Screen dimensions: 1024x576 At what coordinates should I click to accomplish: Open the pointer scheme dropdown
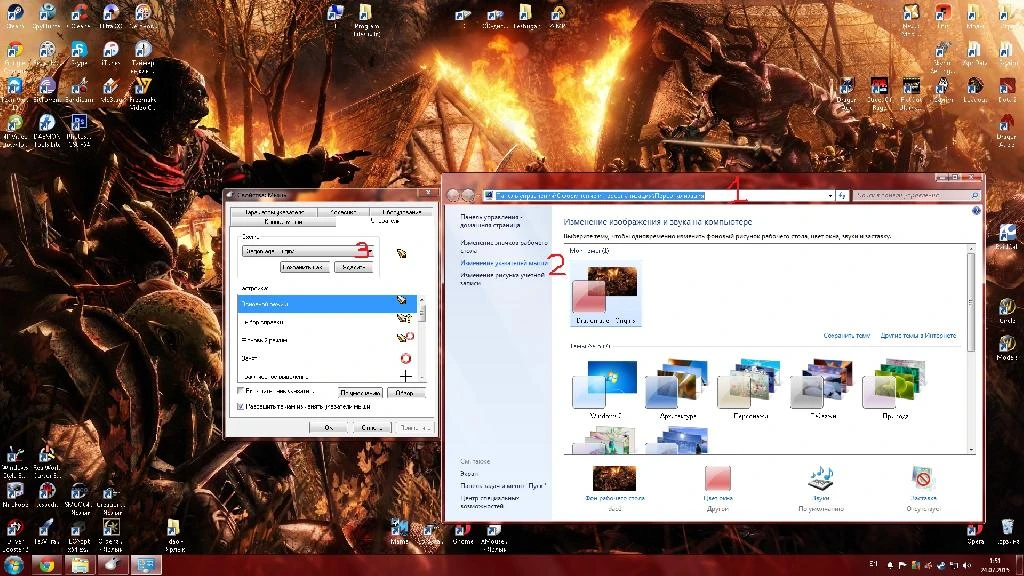click(x=368, y=252)
